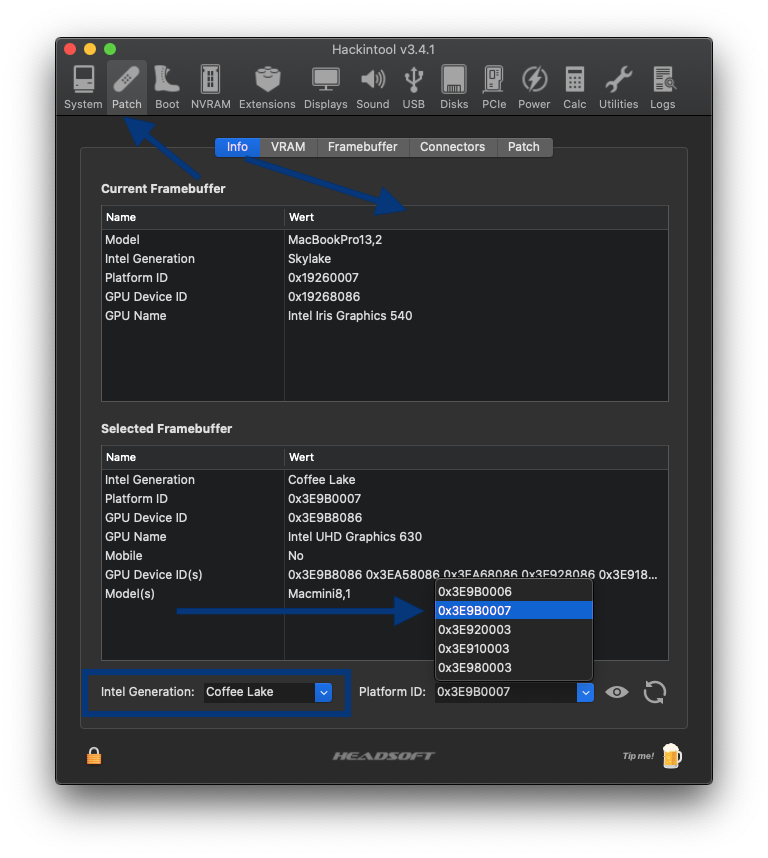Select the Intel Iris Graphics 540 value
This screenshot has width=768, height=858.
click(x=350, y=316)
